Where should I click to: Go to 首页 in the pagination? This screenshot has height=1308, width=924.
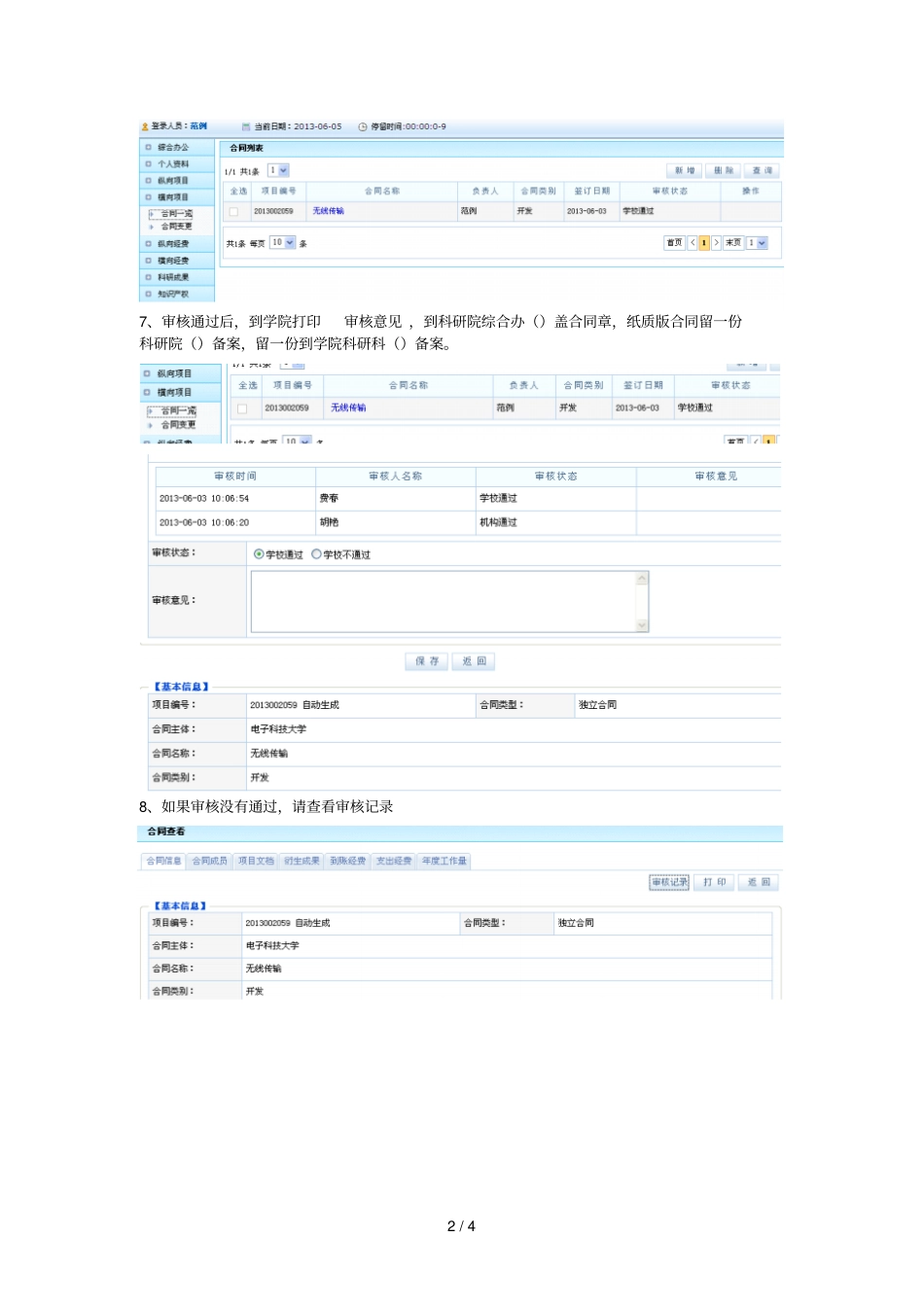tap(674, 243)
